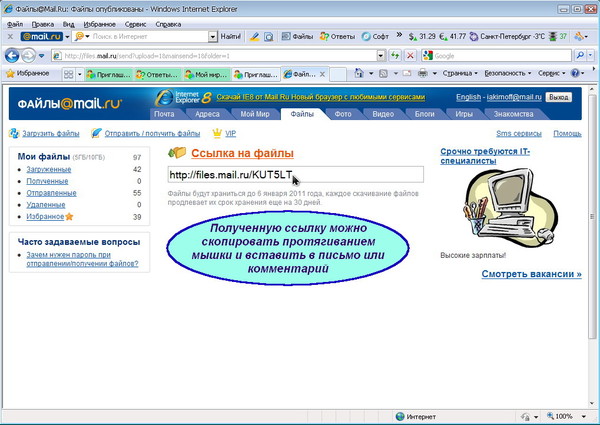Click the Найти! search button
The width and height of the screenshot is (600, 425).
(x=230, y=37)
